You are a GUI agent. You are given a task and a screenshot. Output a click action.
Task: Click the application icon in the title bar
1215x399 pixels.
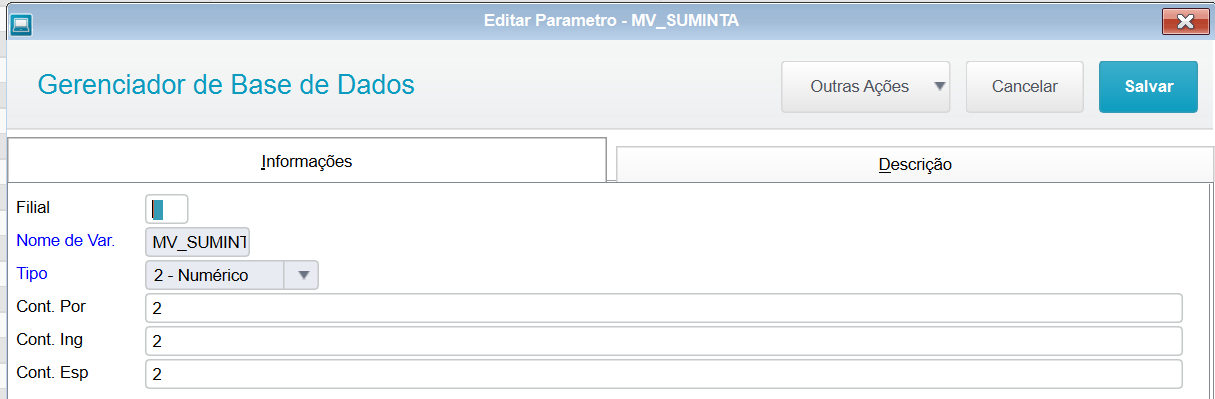(x=20, y=21)
